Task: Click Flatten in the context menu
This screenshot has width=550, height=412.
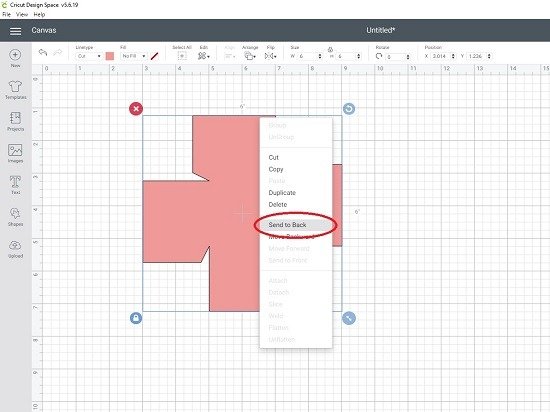Action: click(x=296, y=327)
